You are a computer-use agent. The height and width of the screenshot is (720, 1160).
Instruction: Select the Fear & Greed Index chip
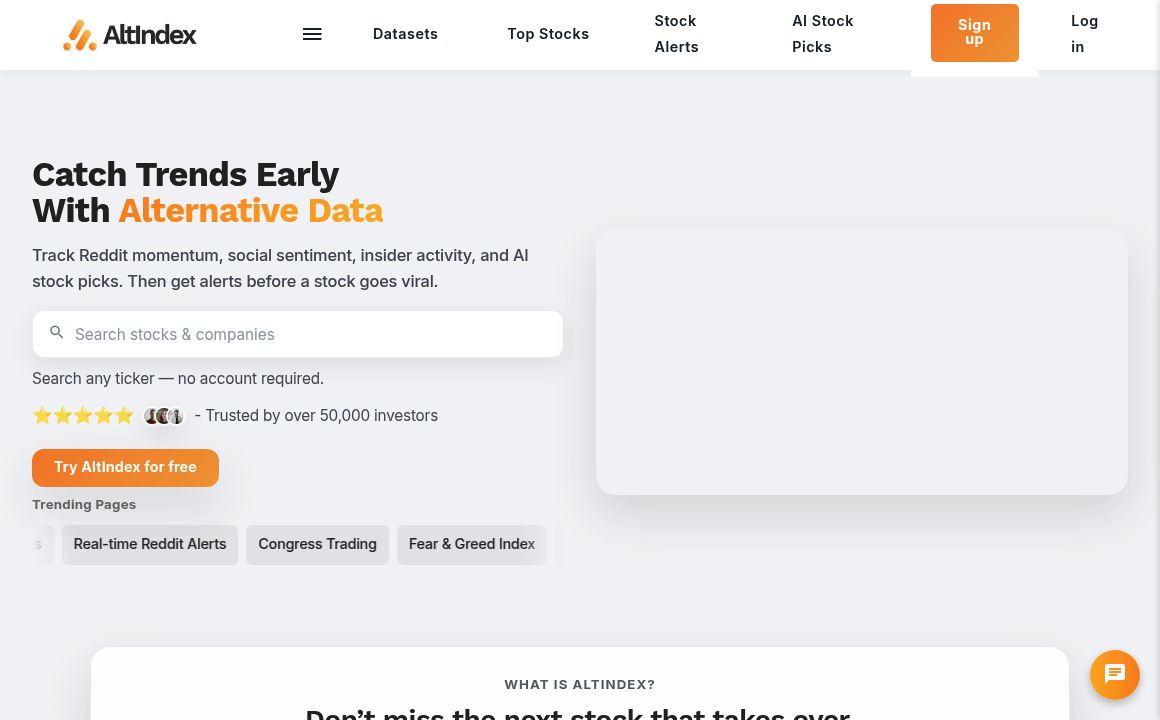click(x=472, y=545)
